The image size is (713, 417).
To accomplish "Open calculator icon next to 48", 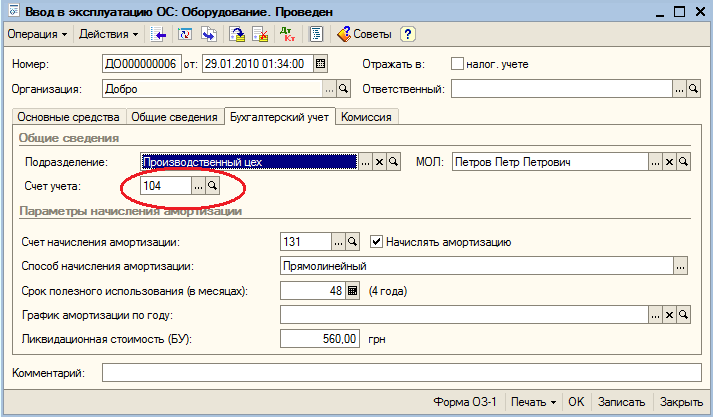I will pos(352,291).
